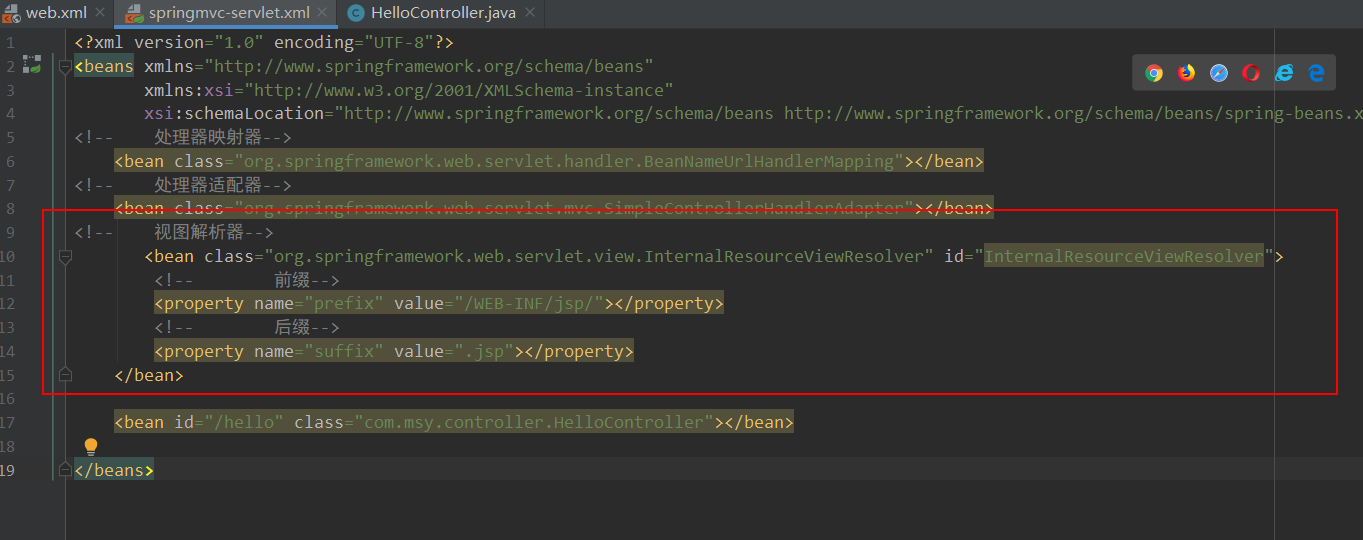Click the UTF-8 encoding value
The image size is (1363, 540).
tap(399, 42)
